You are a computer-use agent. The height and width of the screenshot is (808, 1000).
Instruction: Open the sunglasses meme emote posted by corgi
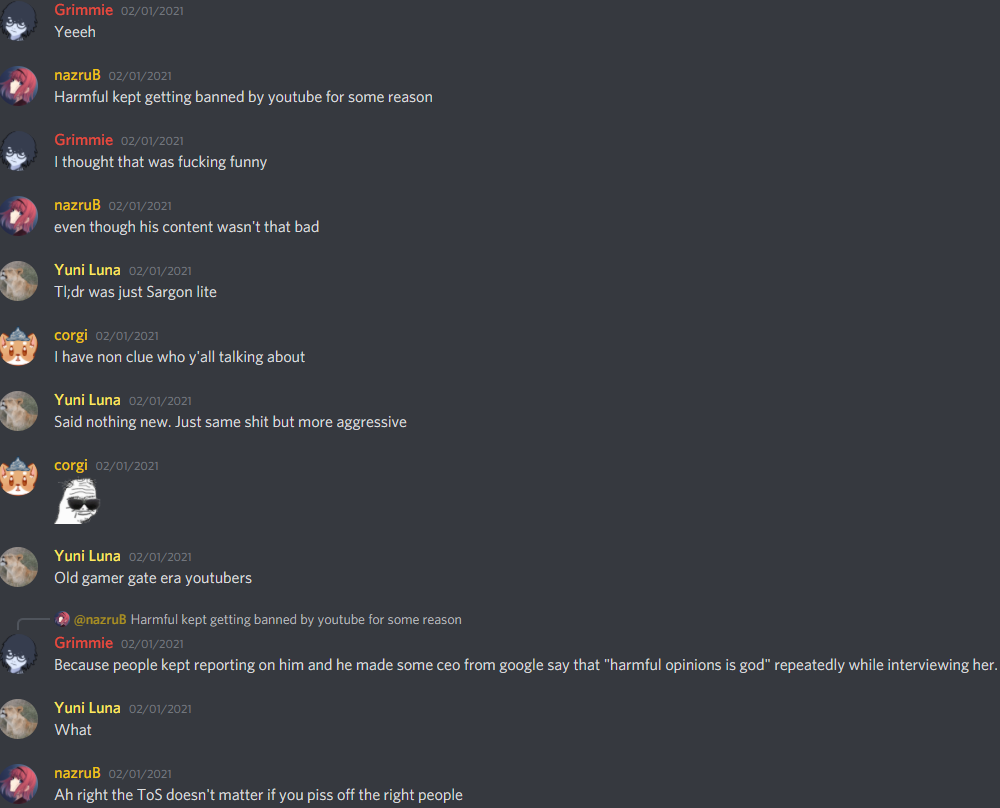pyautogui.click(x=77, y=501)
